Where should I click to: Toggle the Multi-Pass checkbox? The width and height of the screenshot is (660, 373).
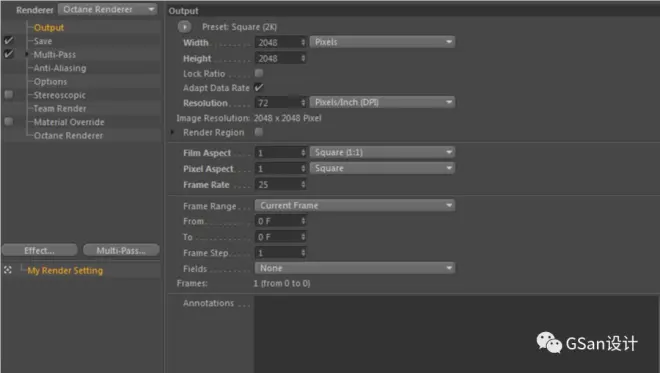pyautogui.click(x=8, y=54)
